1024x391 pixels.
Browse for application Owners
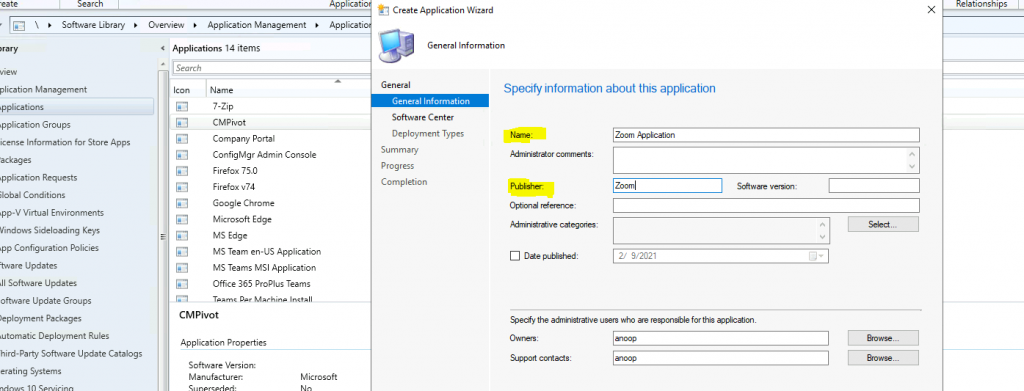pos(883,338)
